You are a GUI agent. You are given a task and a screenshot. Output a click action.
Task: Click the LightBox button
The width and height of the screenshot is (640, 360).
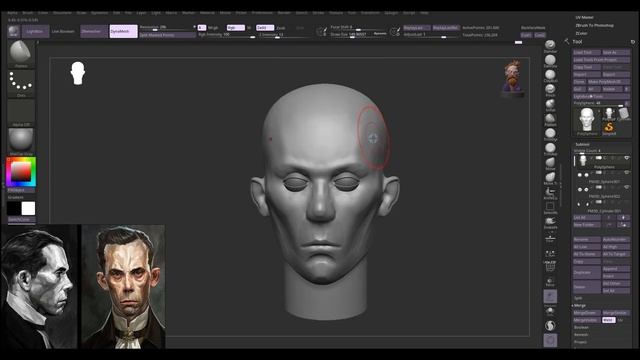coord(36,31)
